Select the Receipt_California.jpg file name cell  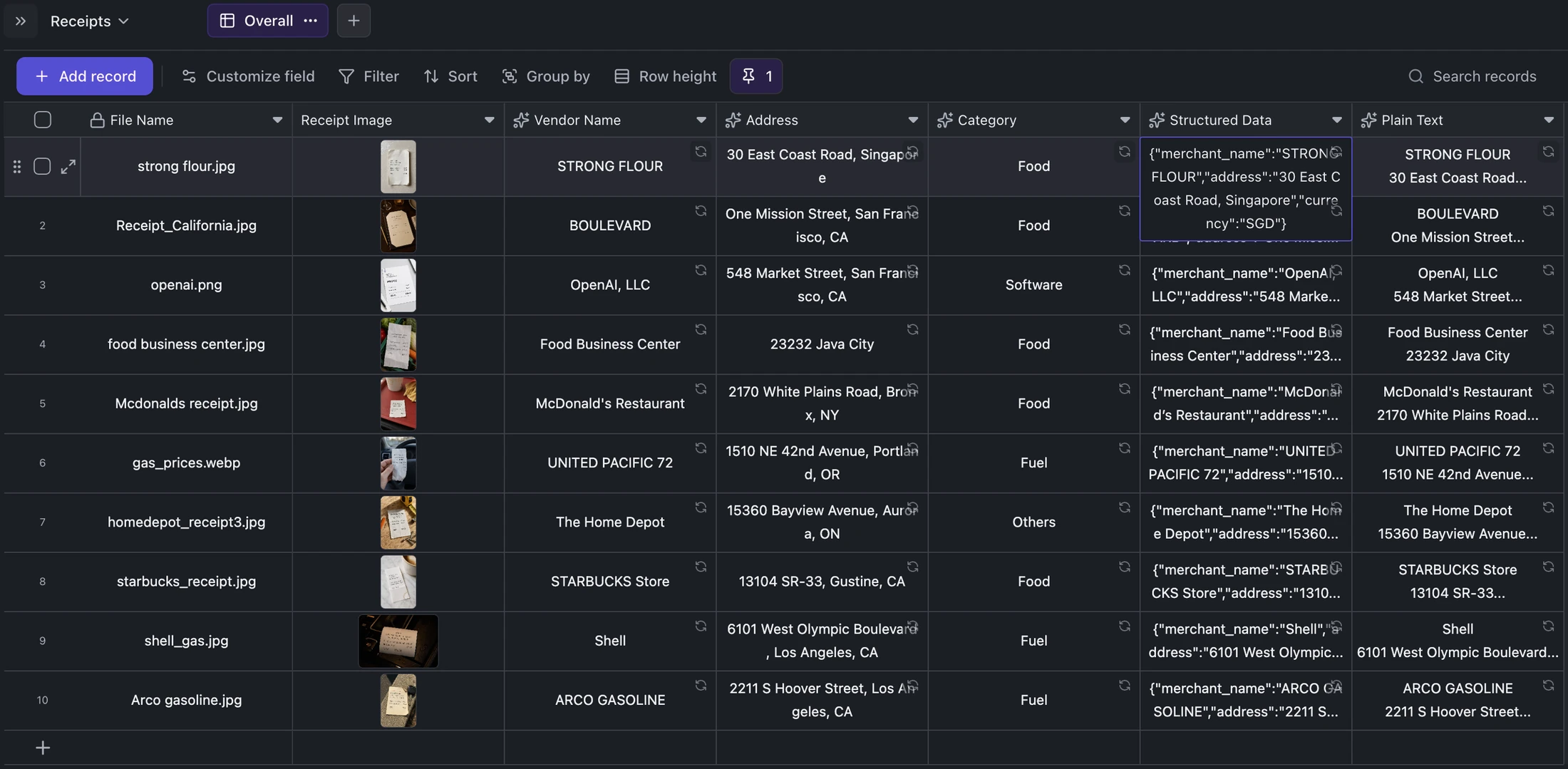pos(186,226)
